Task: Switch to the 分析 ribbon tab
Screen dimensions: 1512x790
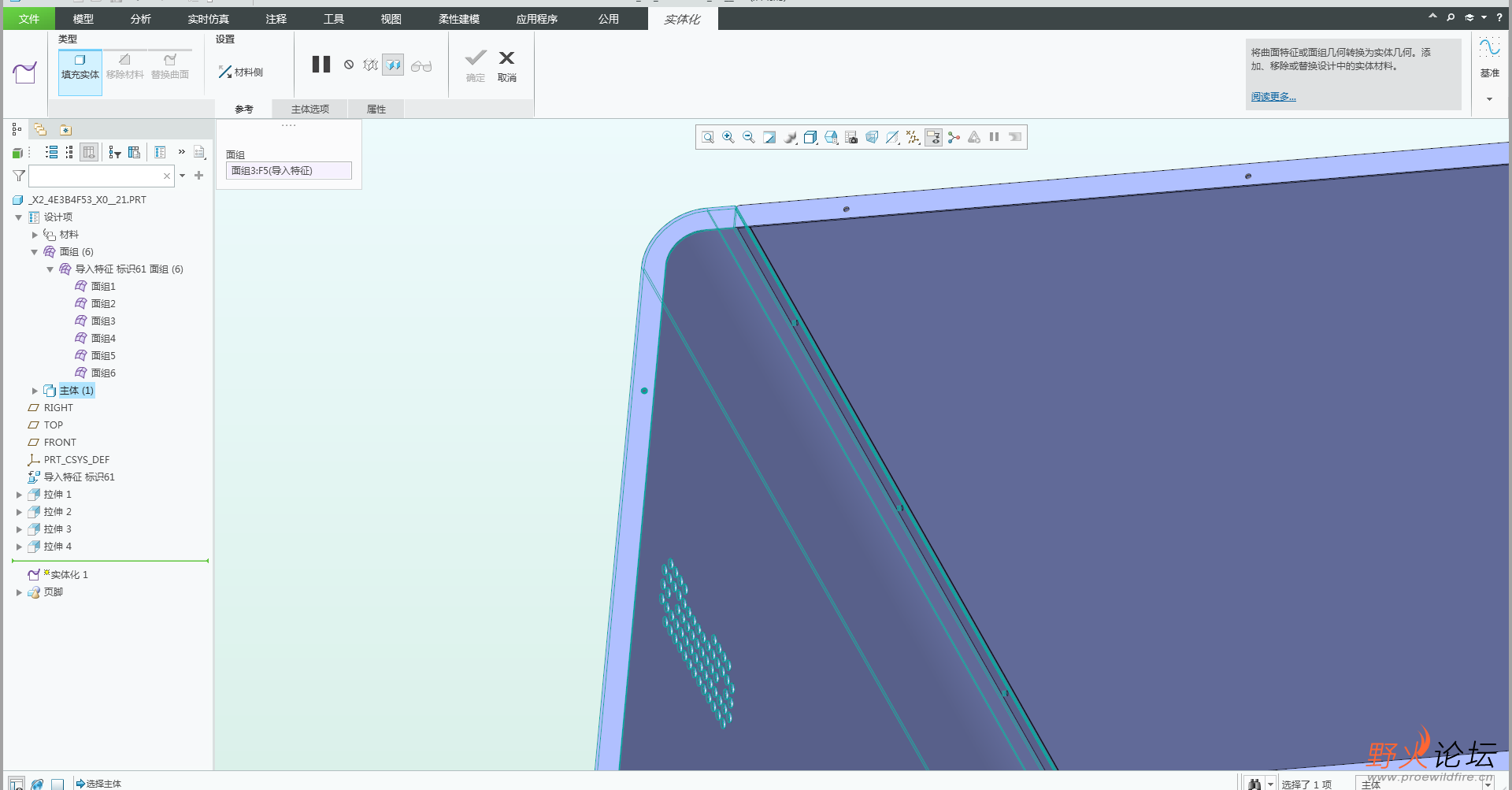Action: tap(141, 19)
